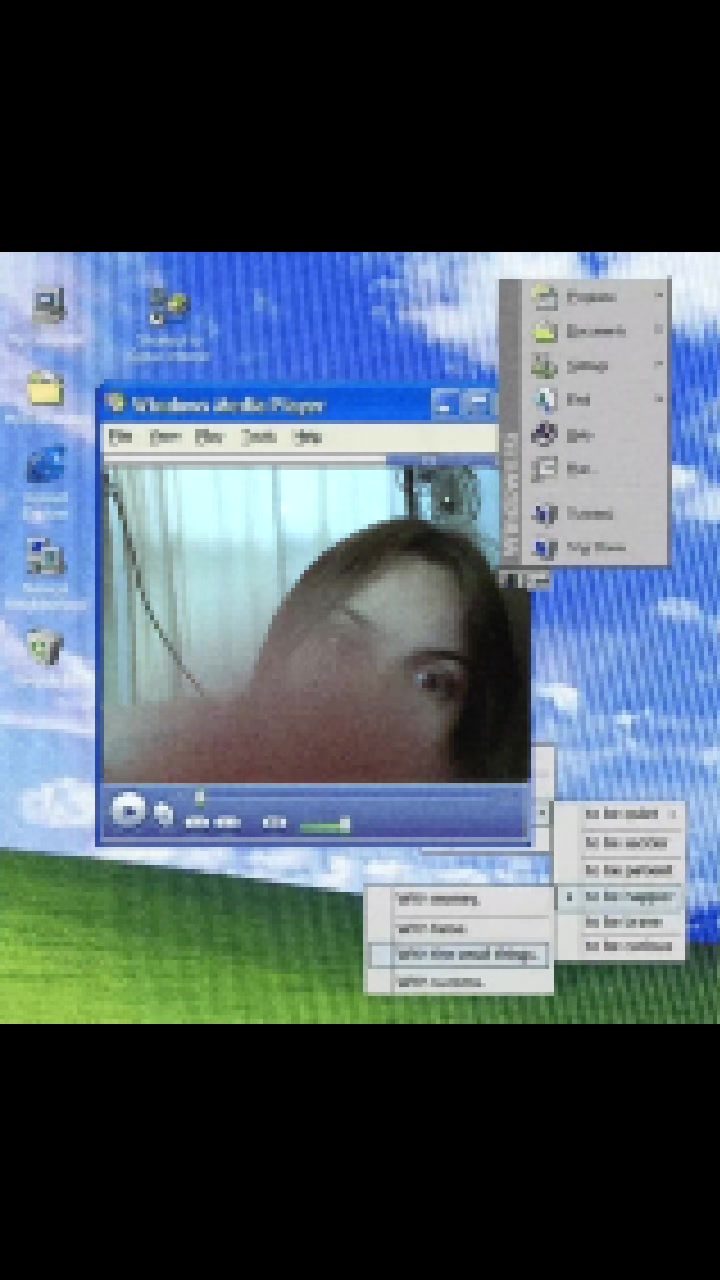Select "Documents" in the Start menu
This screenshot has height=1280, width=720.
(x=596, y=330)
